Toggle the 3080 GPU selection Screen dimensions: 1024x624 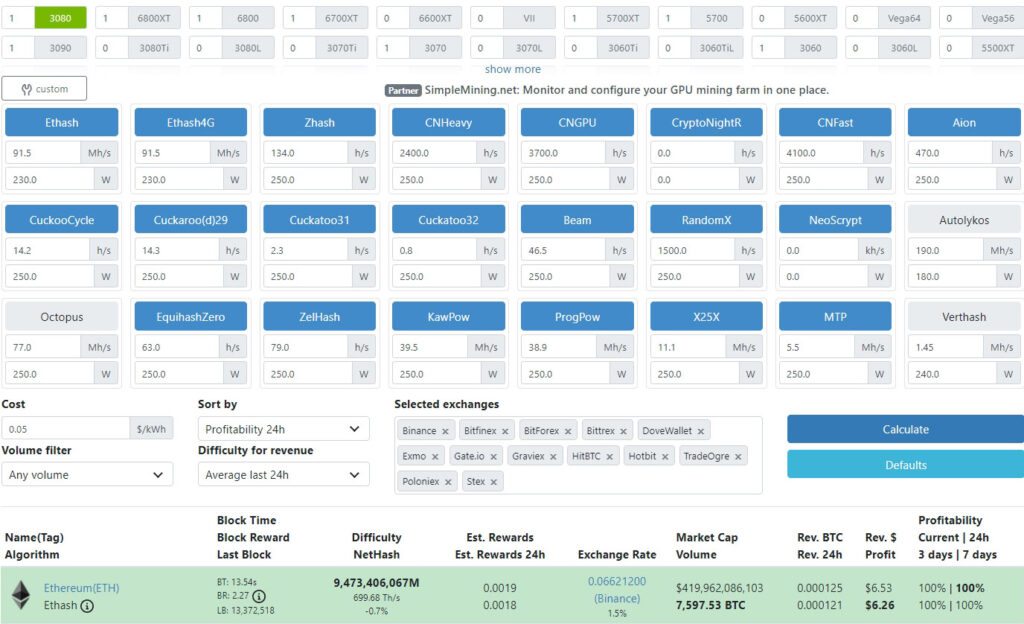[60, 18]
